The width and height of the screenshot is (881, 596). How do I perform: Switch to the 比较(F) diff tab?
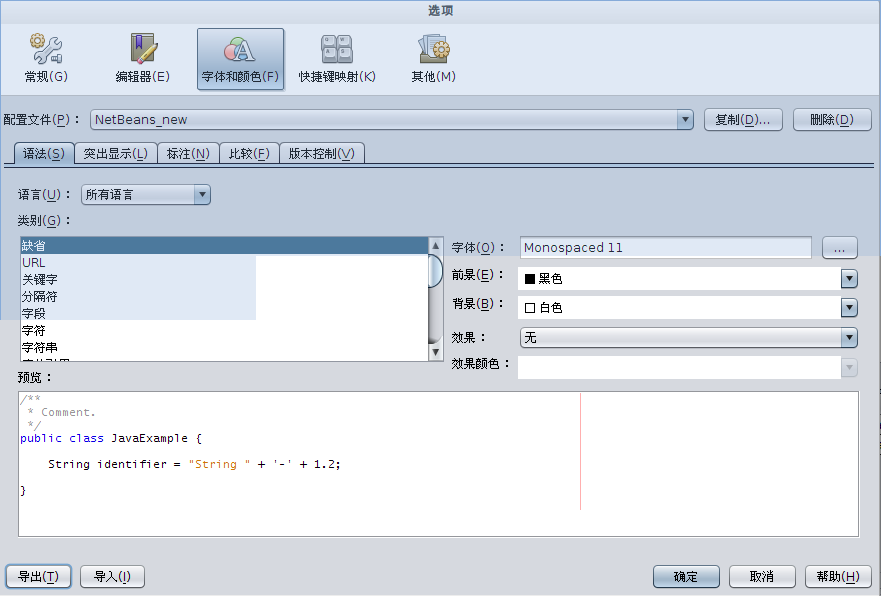tap(249, 153)
